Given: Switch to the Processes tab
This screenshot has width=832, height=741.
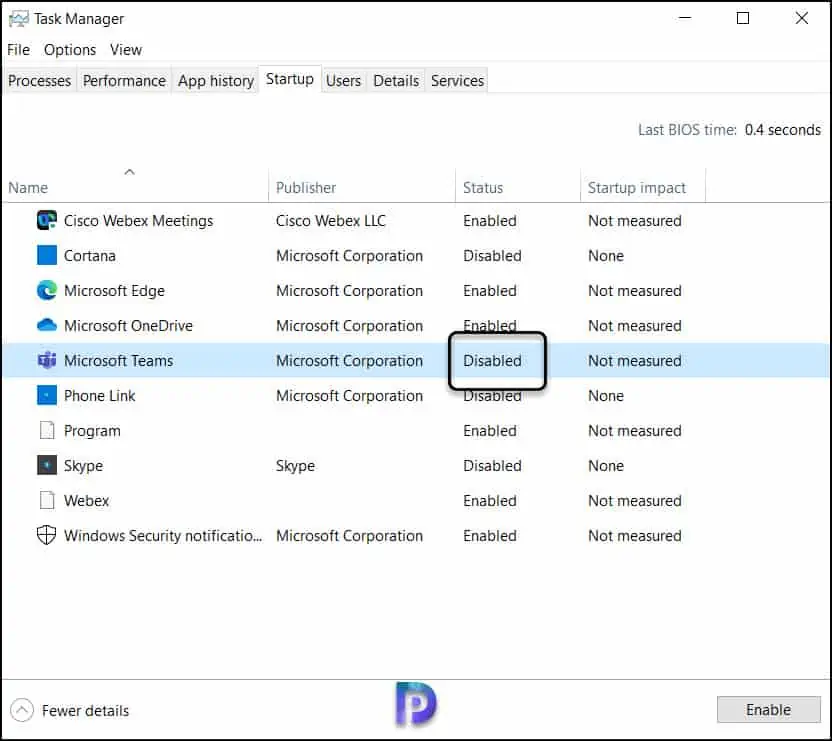Looking at the screenshot, I should pyautogui.click(x=39, y=81).
